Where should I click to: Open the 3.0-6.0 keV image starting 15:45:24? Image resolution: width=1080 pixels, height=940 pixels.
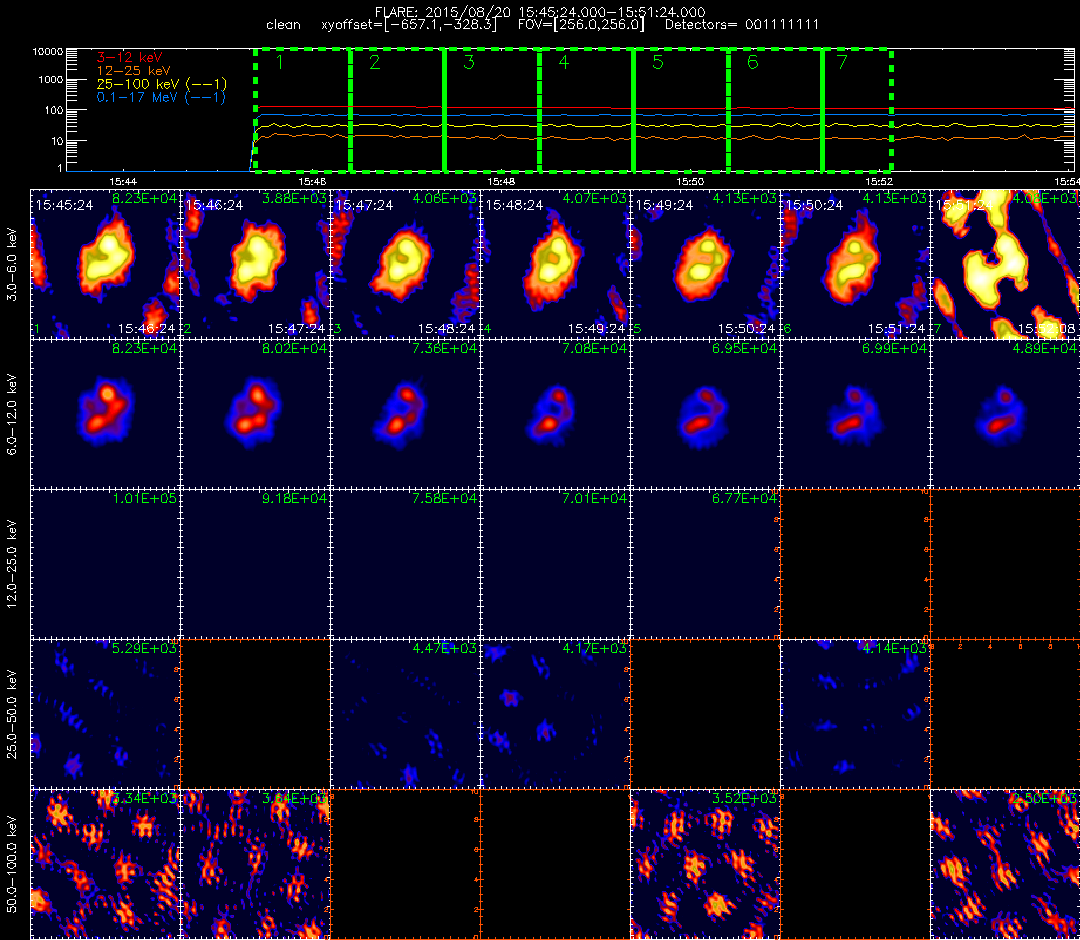coord(105,264)
